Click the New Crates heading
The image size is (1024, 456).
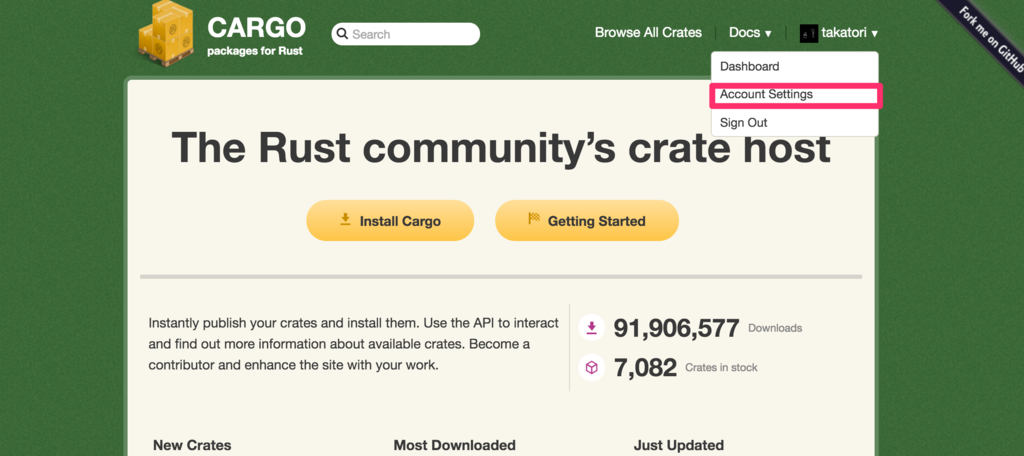[192, 446]
